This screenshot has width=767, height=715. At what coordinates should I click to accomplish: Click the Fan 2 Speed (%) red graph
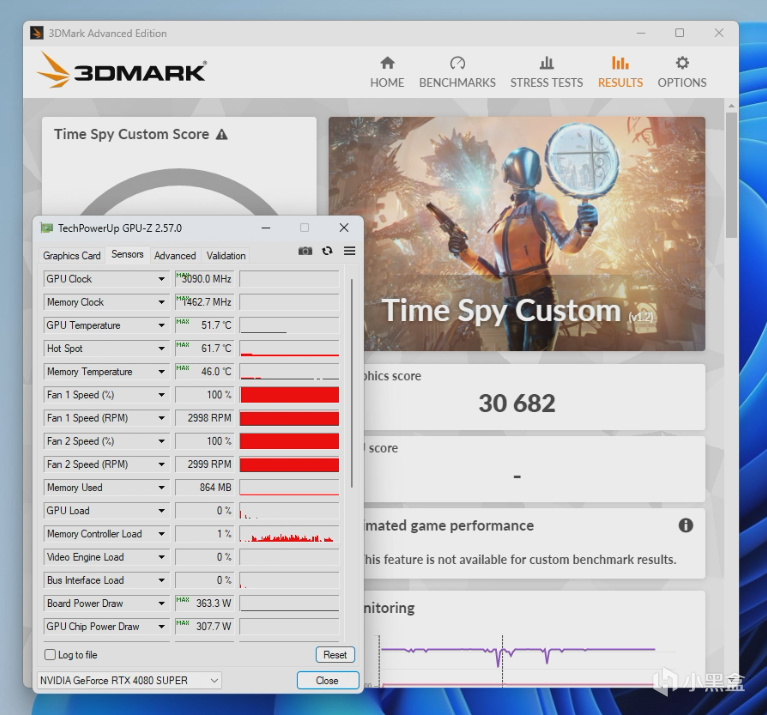pyautogui.click(x=290, y=441)
